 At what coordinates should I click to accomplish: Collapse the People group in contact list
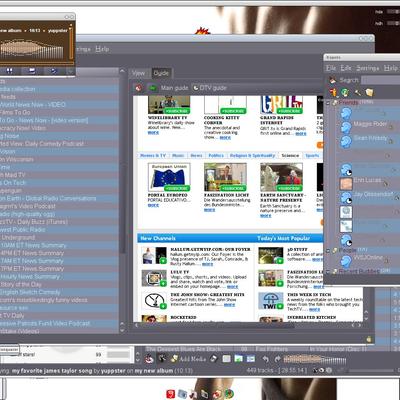[x=328, y=251]
